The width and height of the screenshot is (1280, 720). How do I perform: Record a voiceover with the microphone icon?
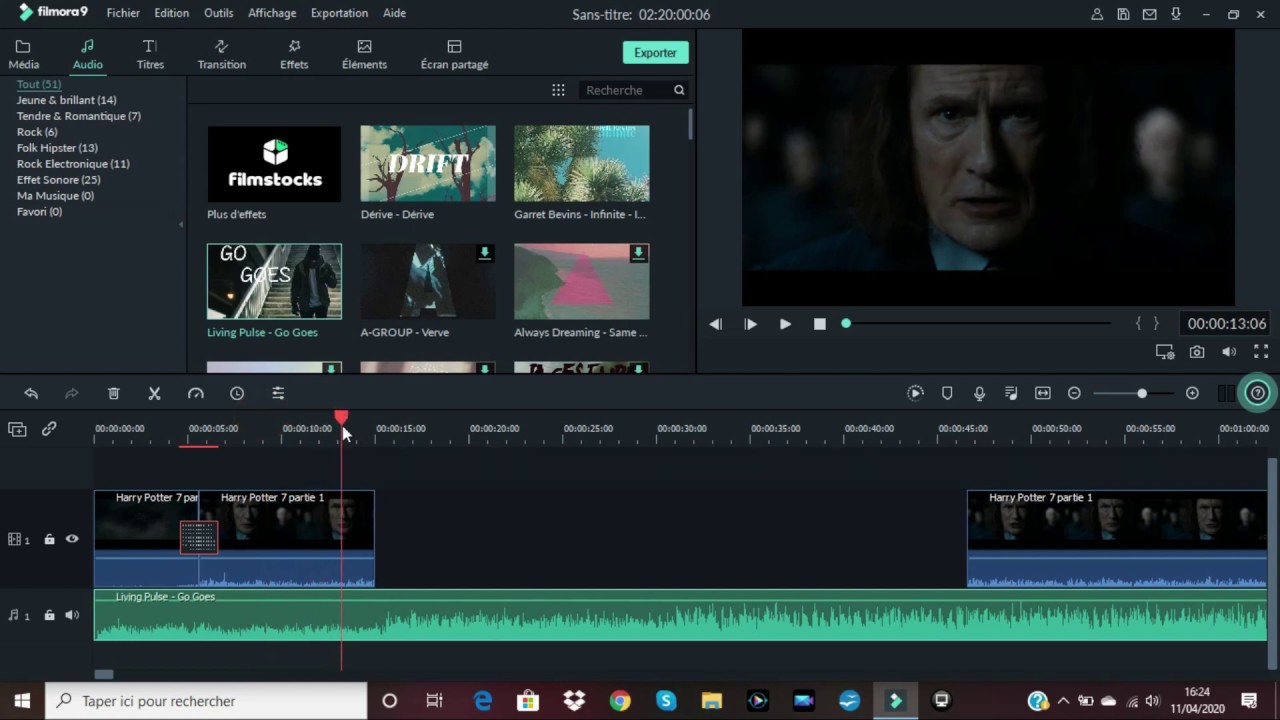(979, 394)
